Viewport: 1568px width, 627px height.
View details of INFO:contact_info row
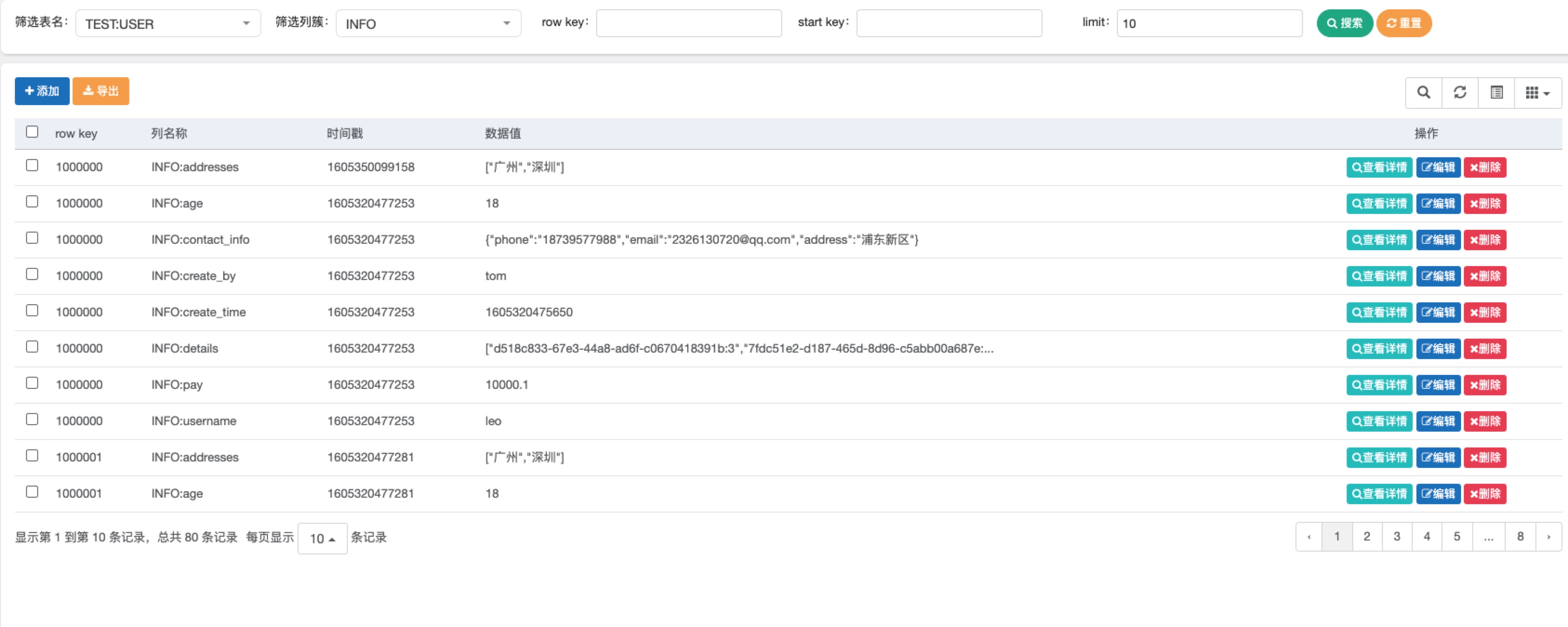(1379, 240)
